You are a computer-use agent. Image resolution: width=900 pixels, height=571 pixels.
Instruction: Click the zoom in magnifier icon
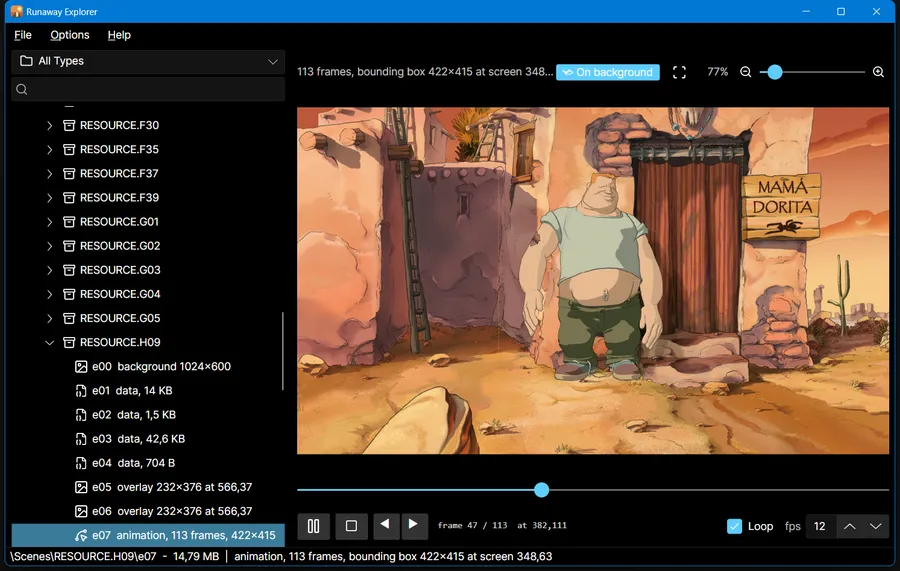coord(878,72)
